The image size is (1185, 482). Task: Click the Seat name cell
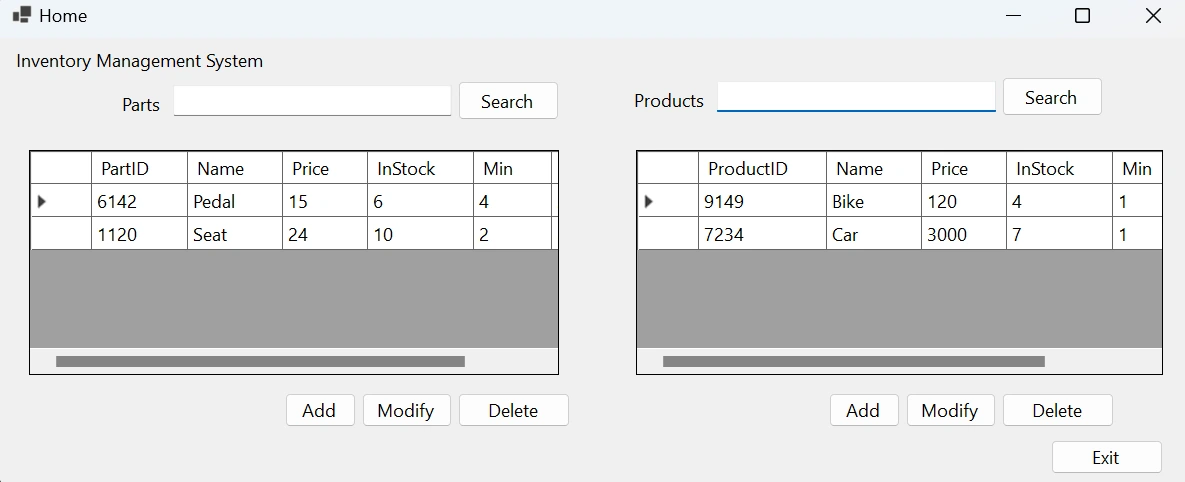(234, 233)
